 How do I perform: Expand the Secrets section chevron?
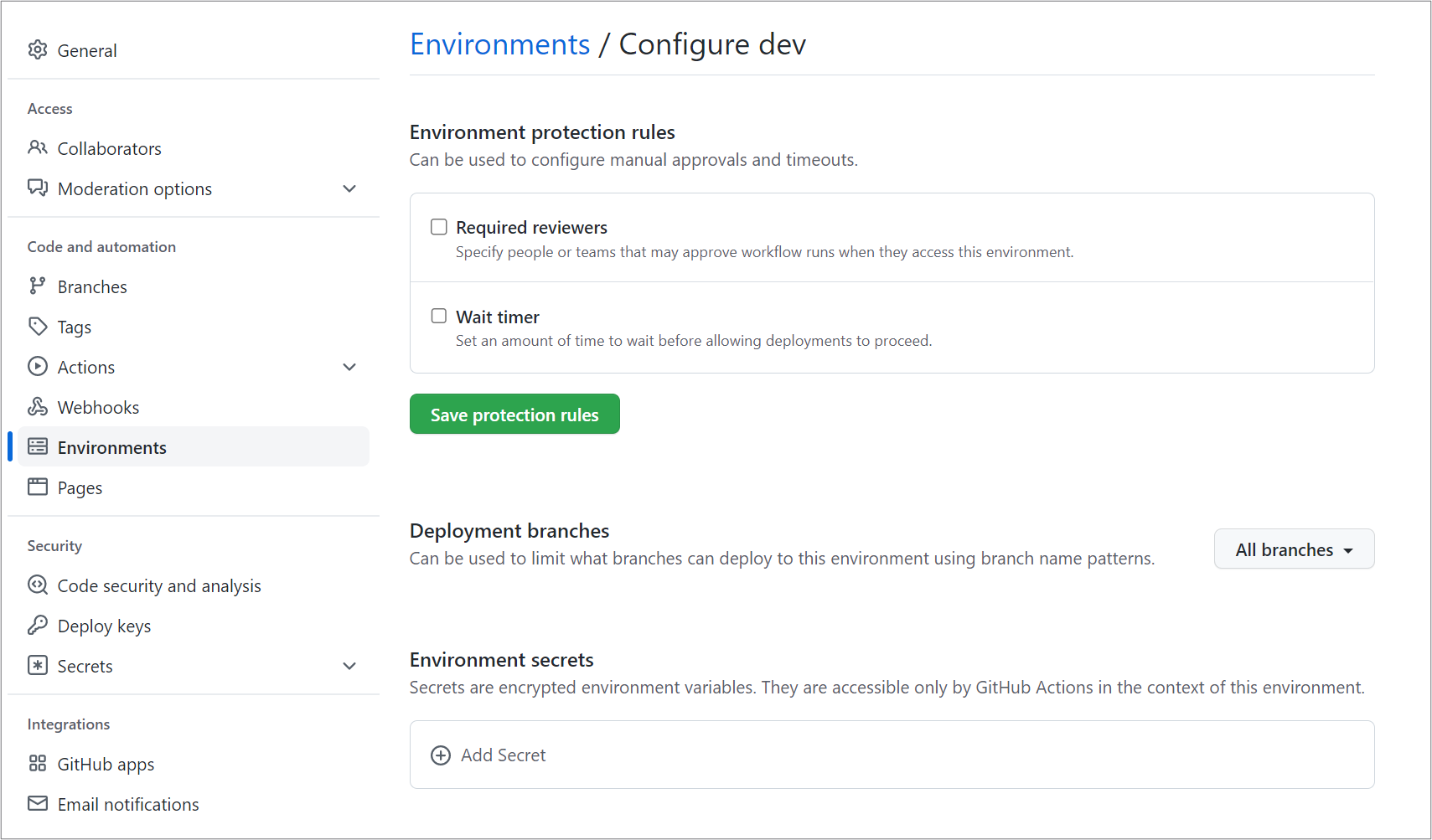point(349,666)
